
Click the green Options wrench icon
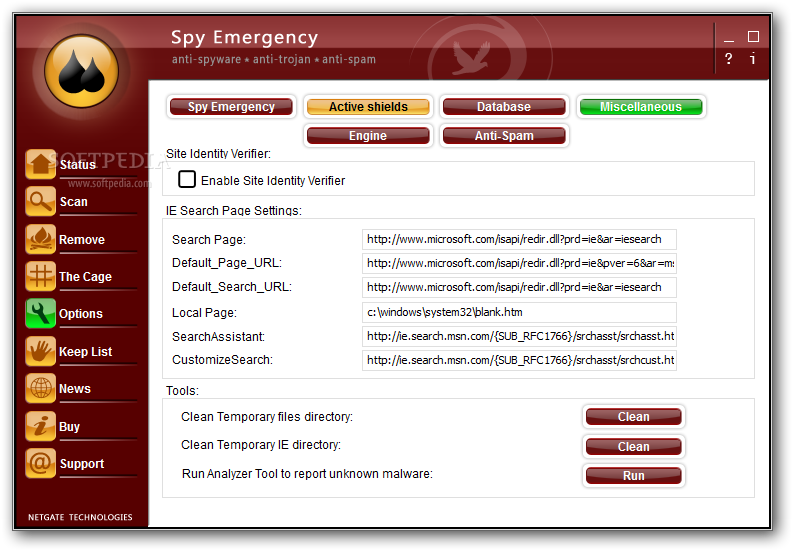click(40, 313)
